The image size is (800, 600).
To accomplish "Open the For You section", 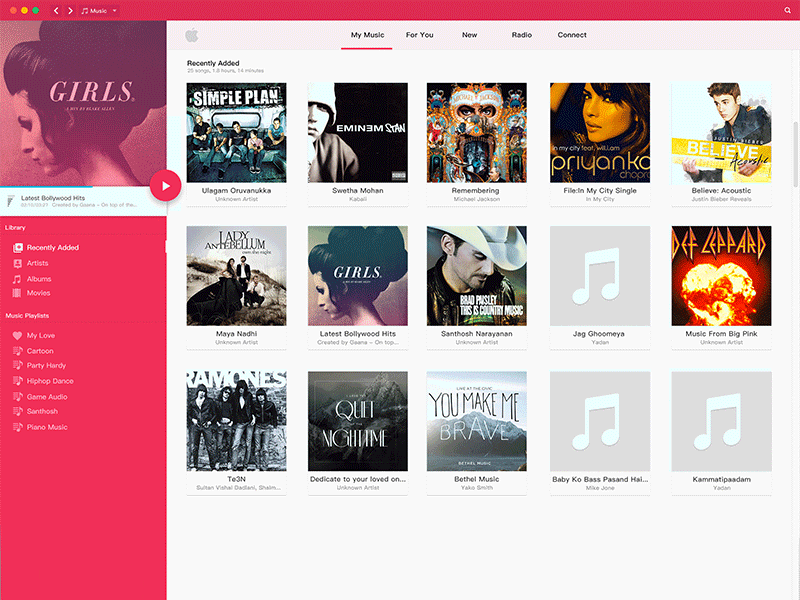I will click(x=419, y=34).
